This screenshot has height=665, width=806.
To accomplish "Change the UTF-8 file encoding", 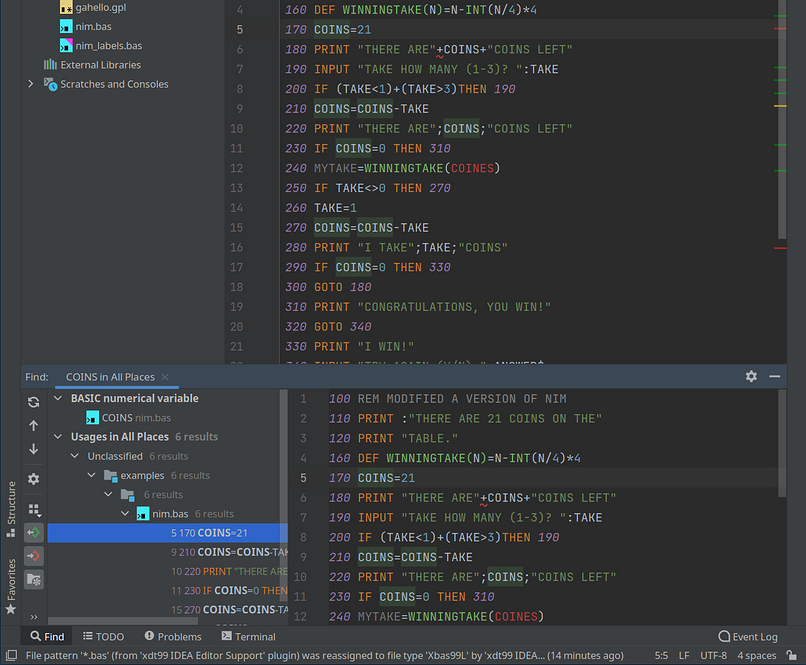I will (x=712, y=656).
